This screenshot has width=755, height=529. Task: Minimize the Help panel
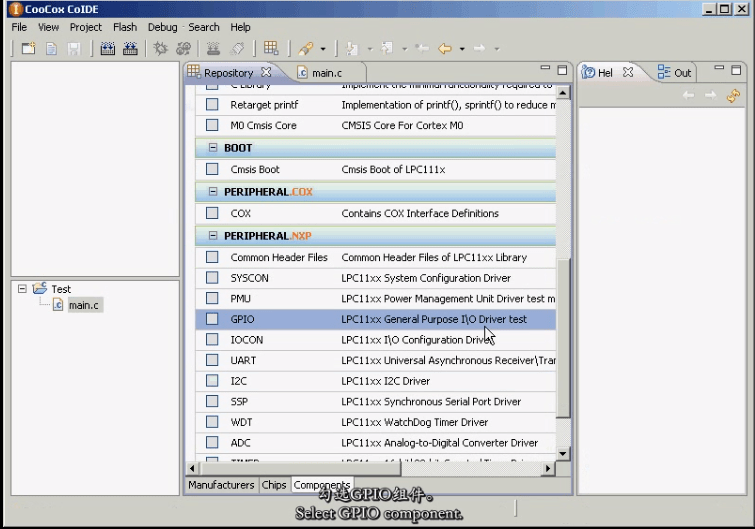pos(719,68)
